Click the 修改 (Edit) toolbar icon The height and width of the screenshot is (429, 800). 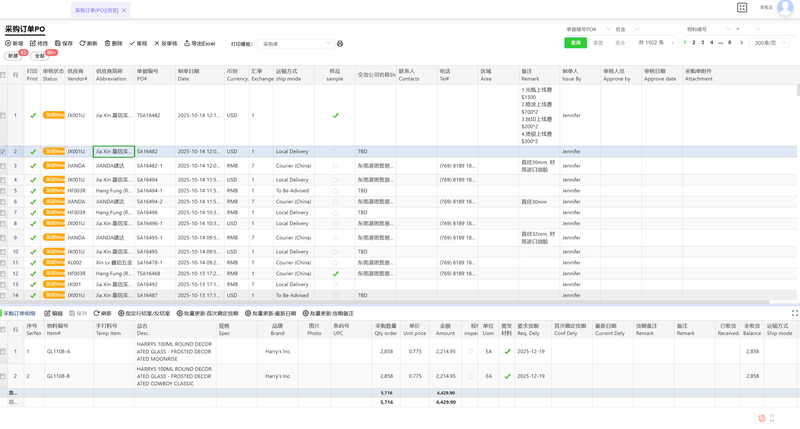click(x=33, y=44)
